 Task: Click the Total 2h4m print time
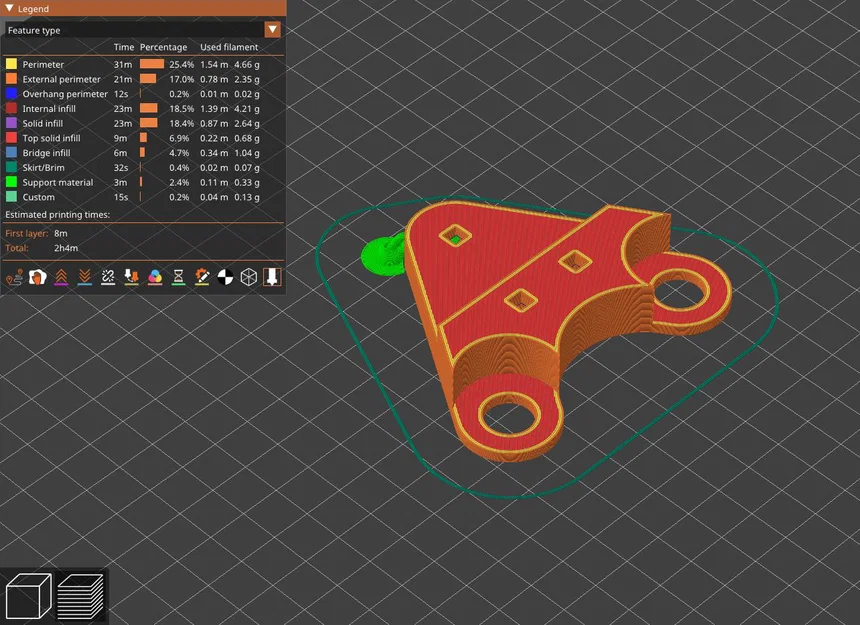pyautogui.click(x=66, y=248)
